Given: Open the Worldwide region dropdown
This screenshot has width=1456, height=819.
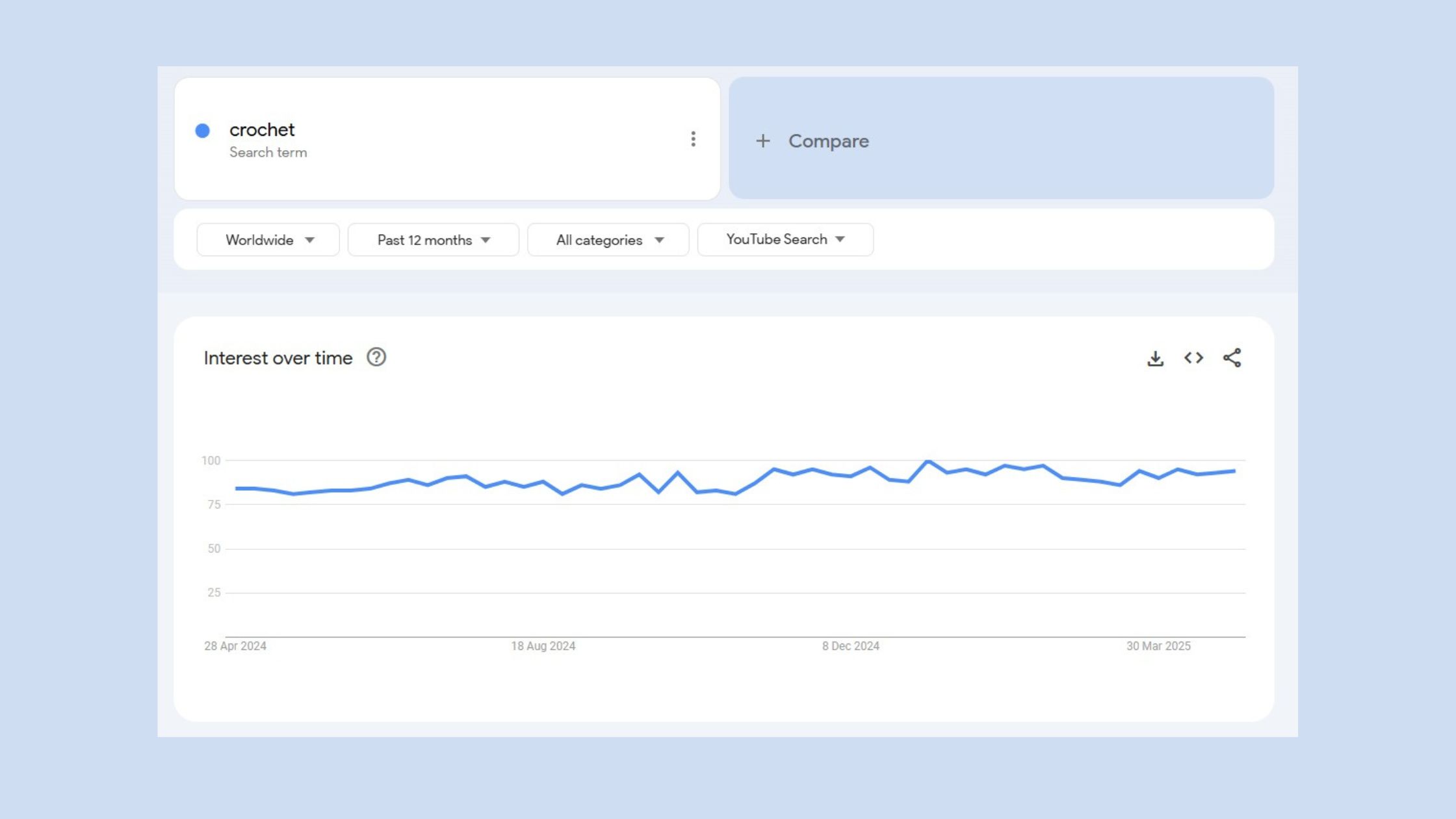Looking at the screenshot, I should 268,240.
